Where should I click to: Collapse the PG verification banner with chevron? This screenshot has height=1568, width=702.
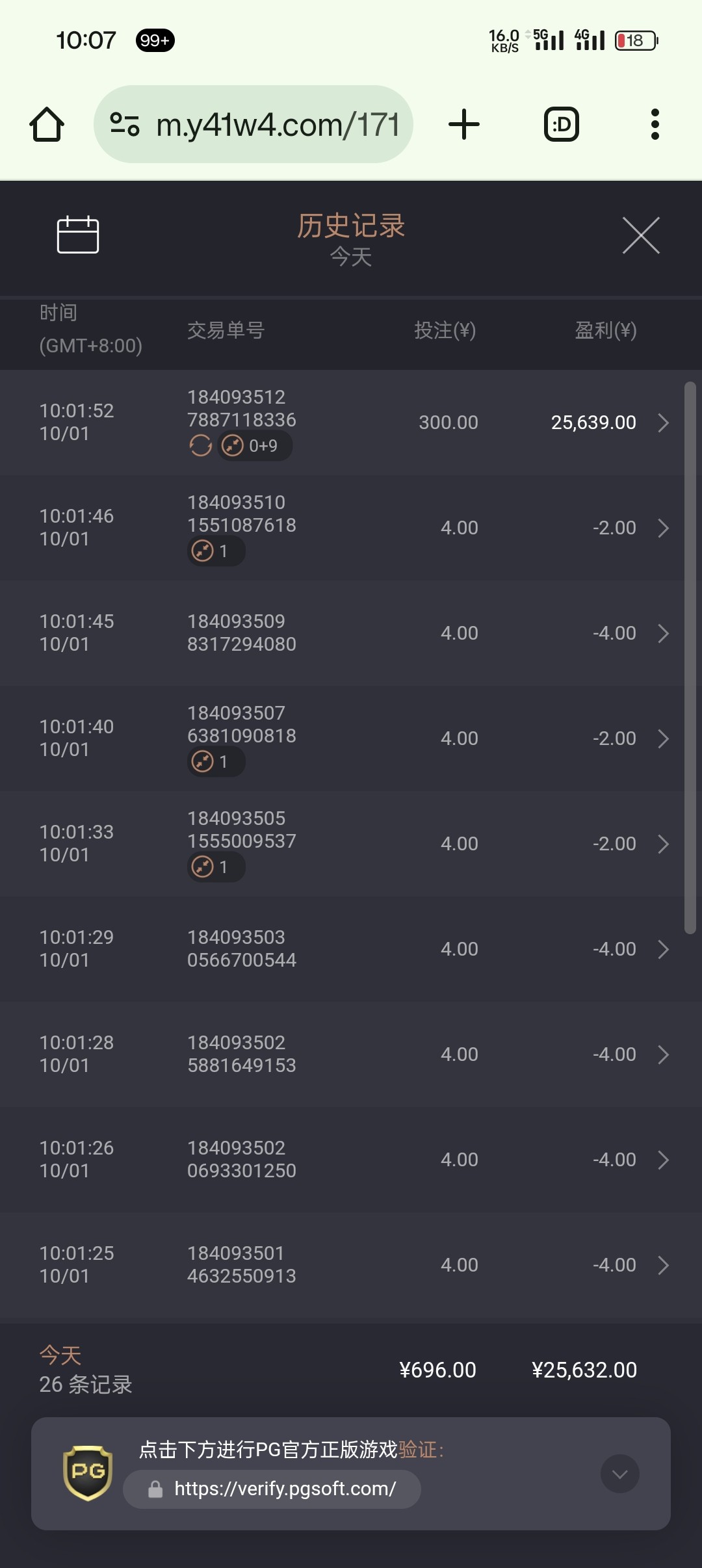[x=619, y=1474]
